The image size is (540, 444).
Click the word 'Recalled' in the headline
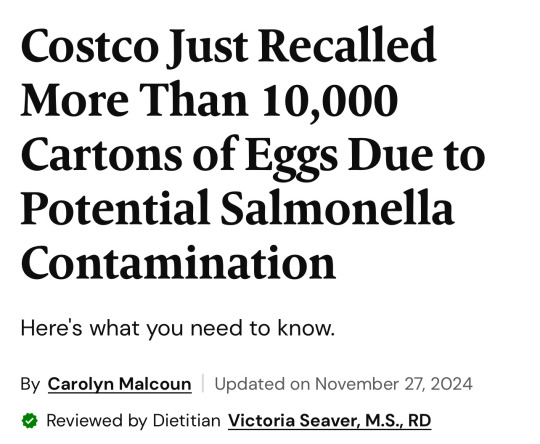coord(348,45)
